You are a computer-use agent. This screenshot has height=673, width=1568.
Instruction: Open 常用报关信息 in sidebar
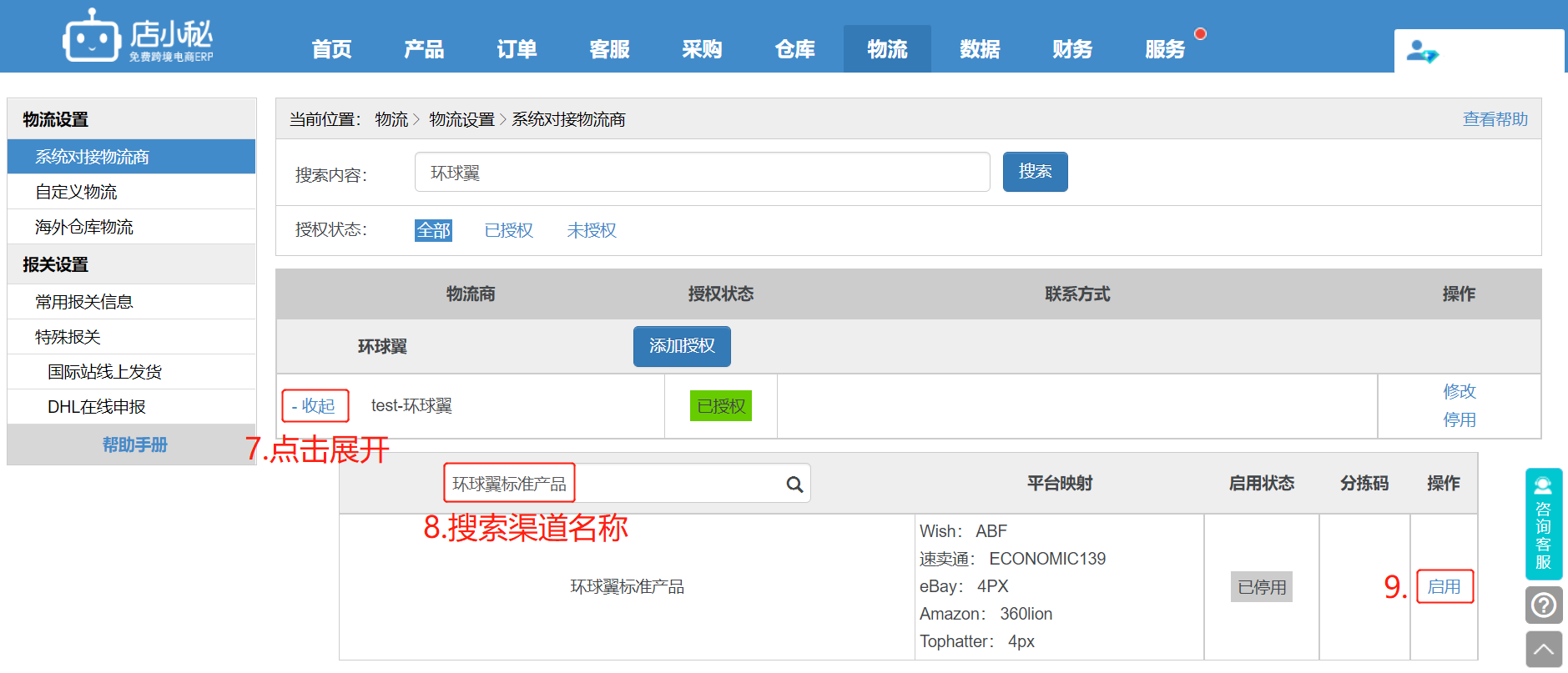pyautogui.click(x=132, y=302)
